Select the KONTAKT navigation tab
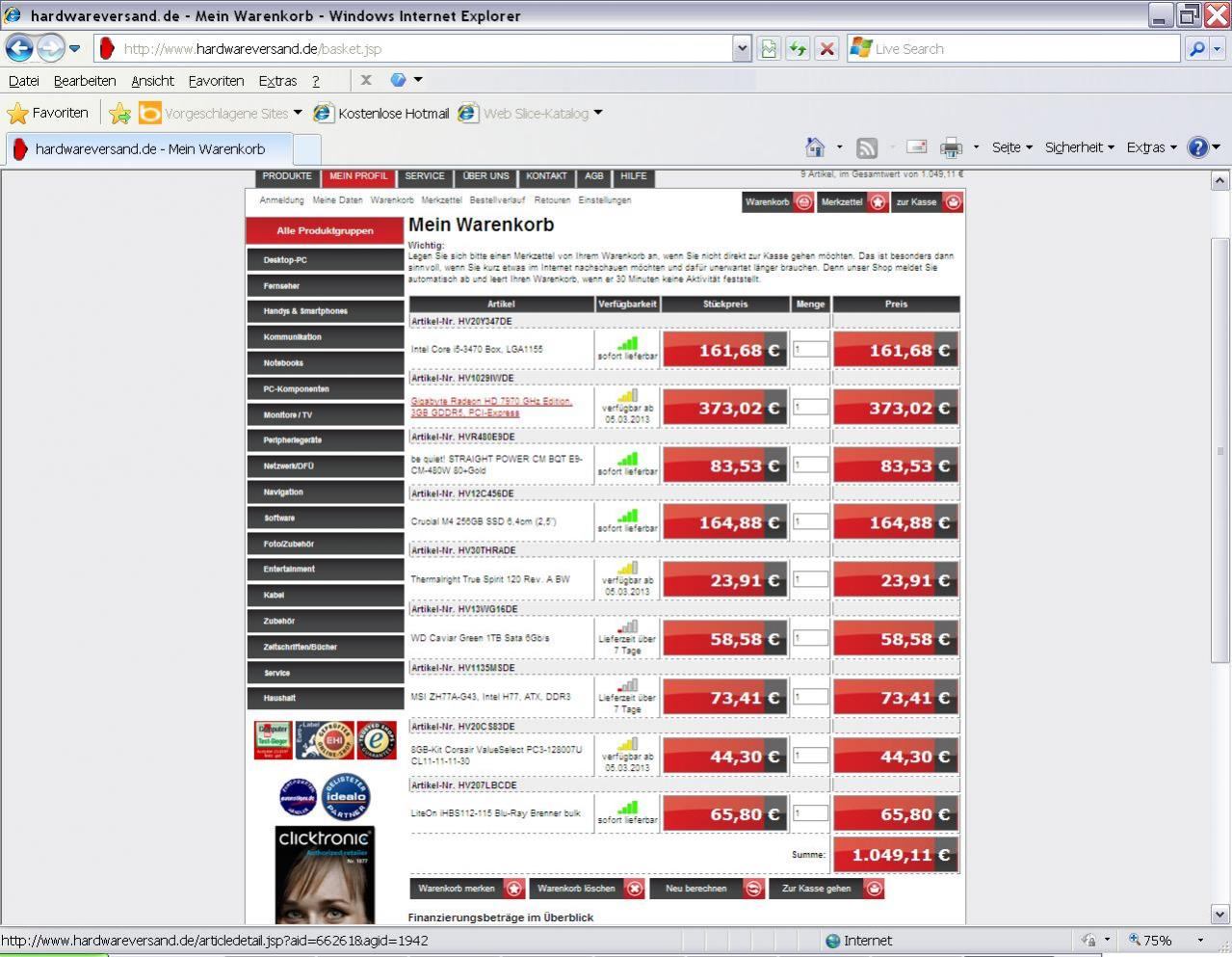The image size is (1232, 957). point(546,176)
